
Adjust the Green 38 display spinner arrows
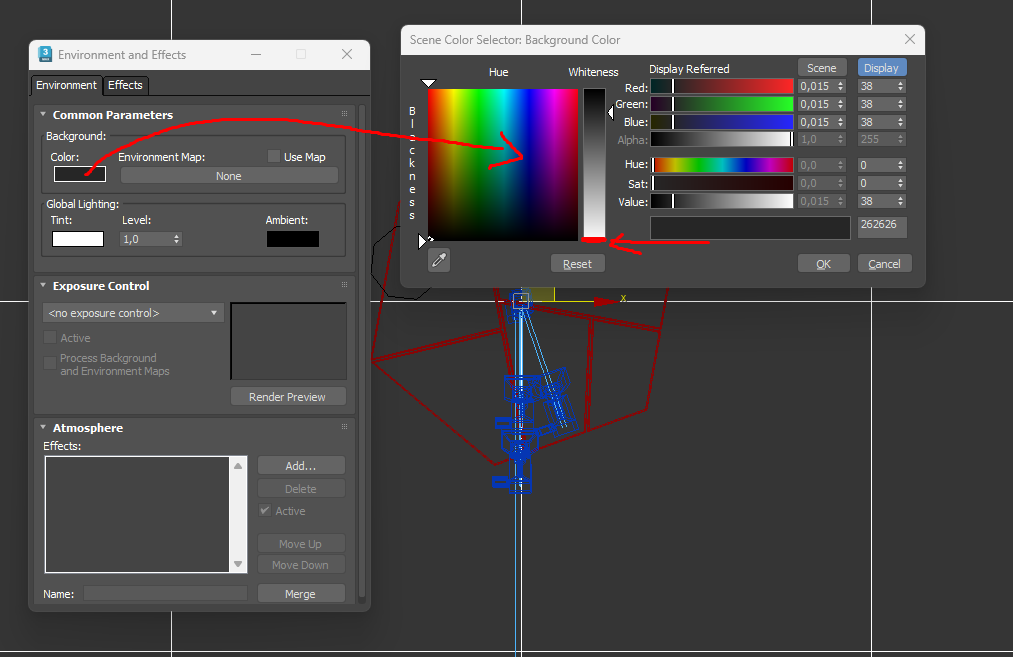(900, 104)
